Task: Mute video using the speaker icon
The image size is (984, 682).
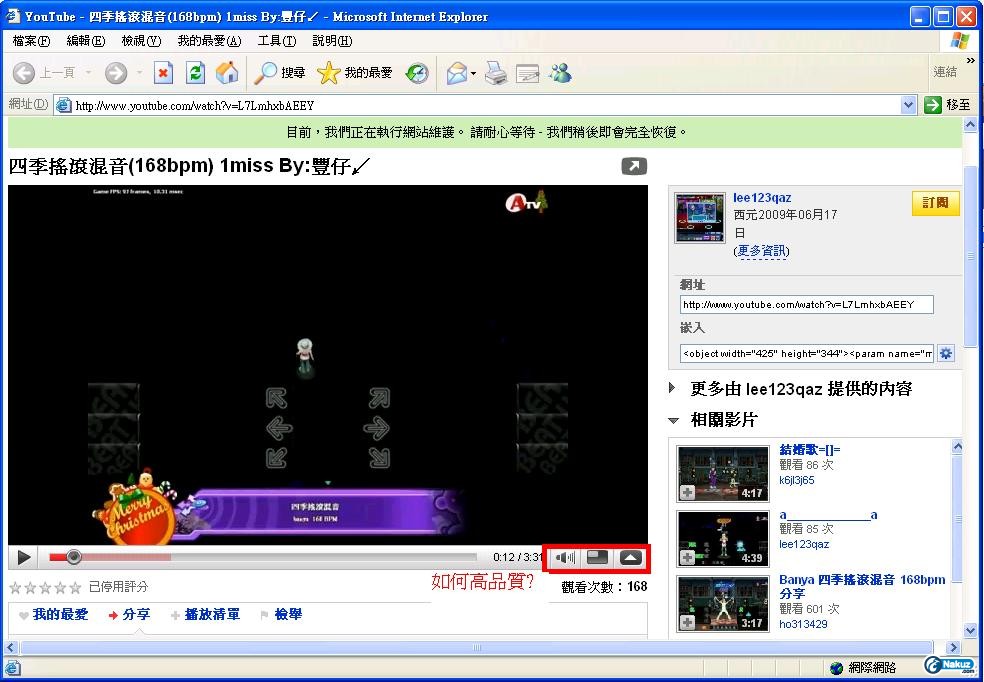Action: 565,557
